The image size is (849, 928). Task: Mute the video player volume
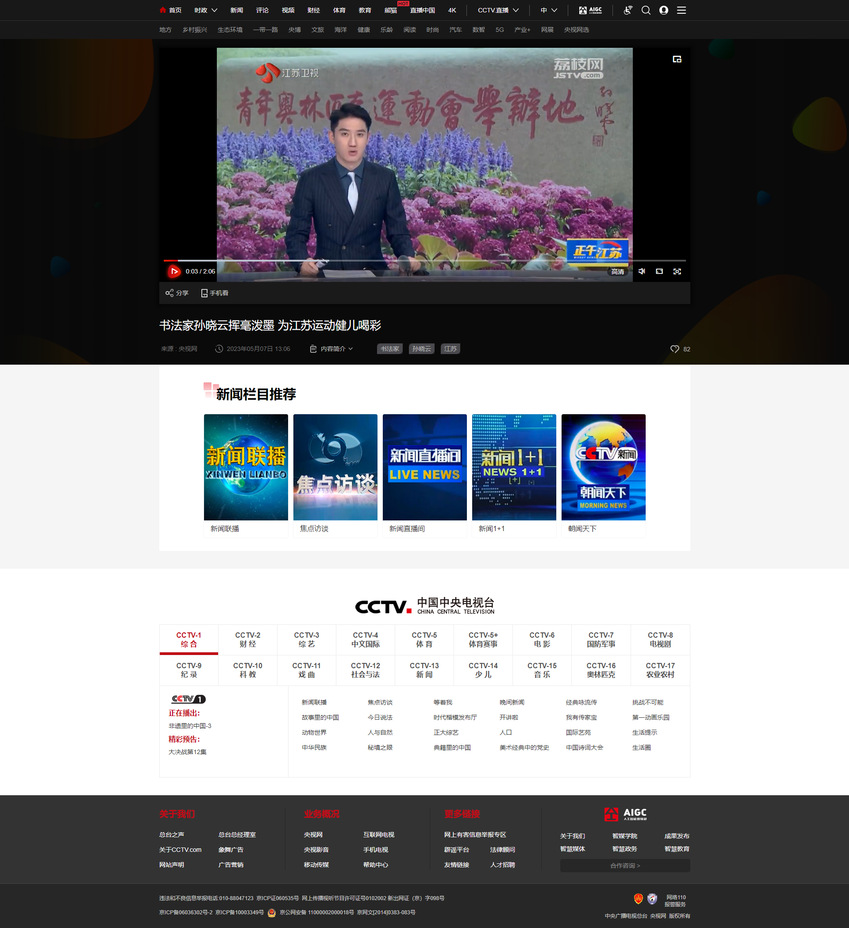coord(641,271)
